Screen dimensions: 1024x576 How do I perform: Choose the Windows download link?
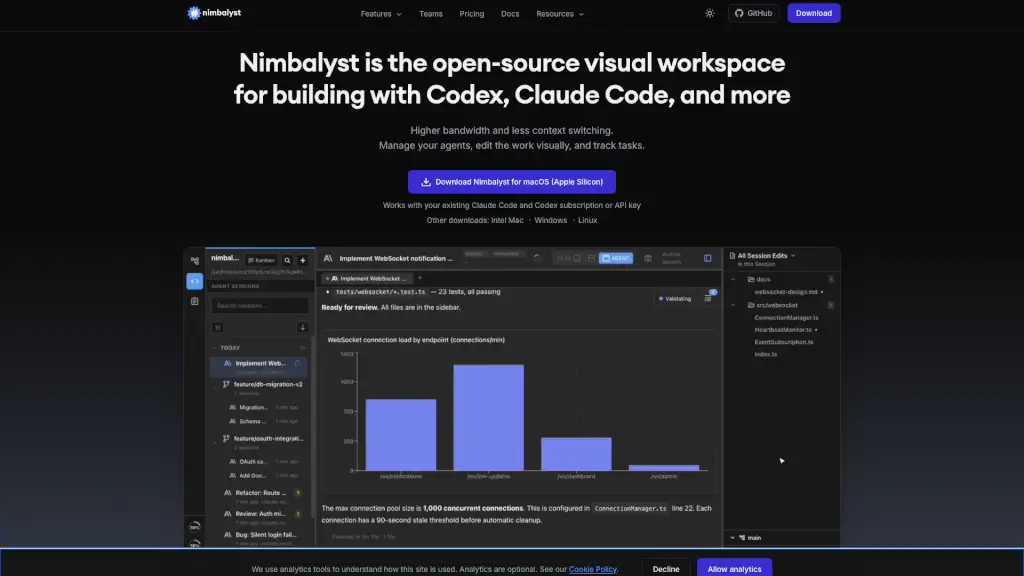pos(551,220)
